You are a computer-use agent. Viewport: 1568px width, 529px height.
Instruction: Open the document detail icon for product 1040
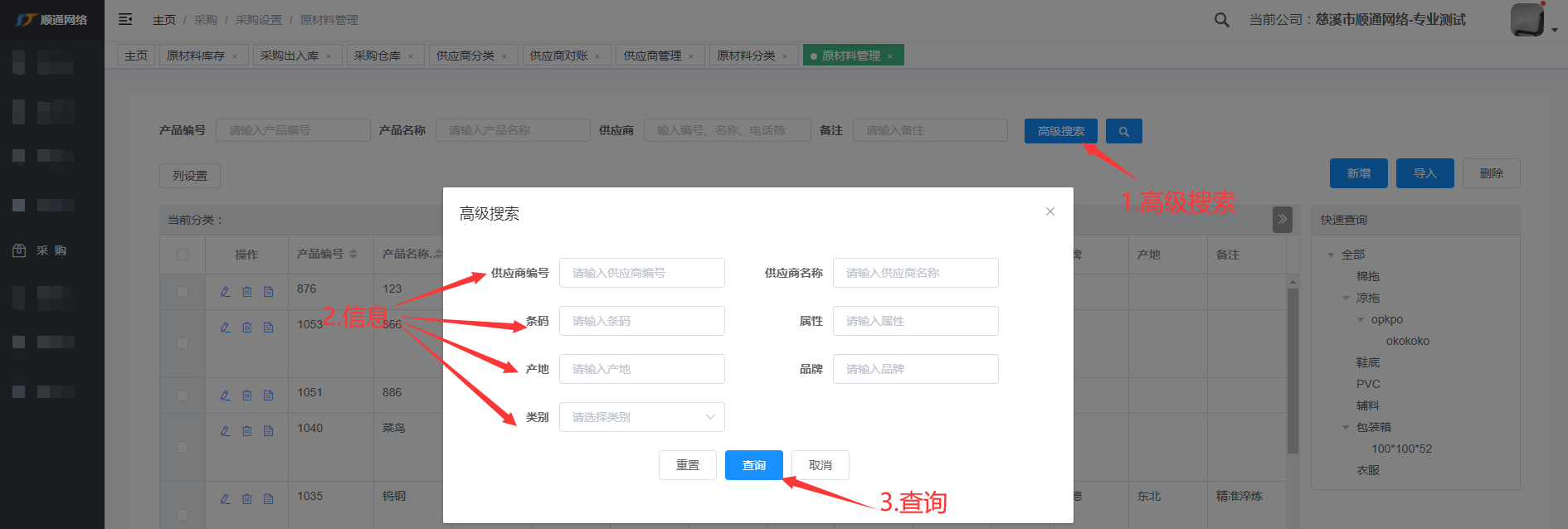coord(268,431)
